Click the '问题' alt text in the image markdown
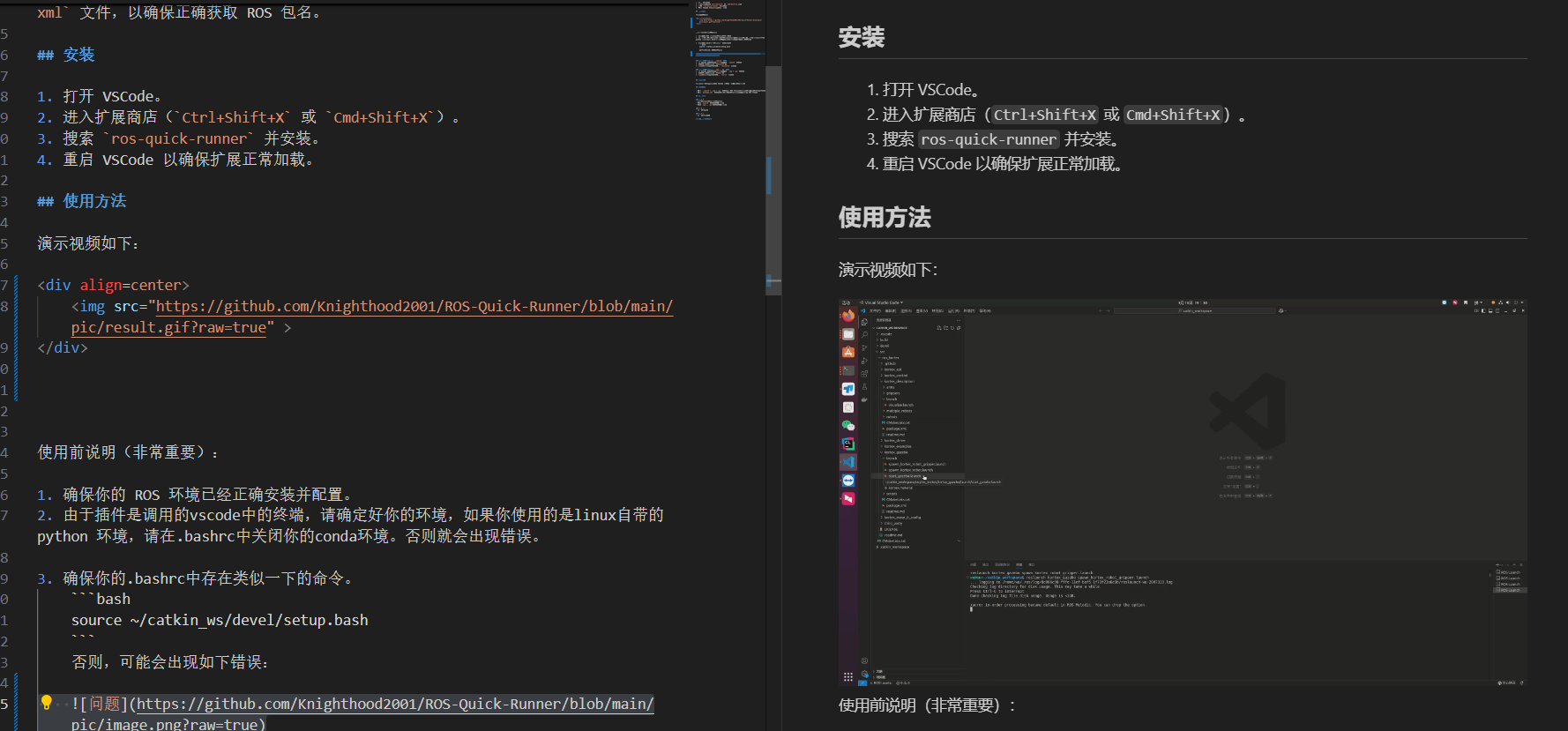 (x=105, y=704)
